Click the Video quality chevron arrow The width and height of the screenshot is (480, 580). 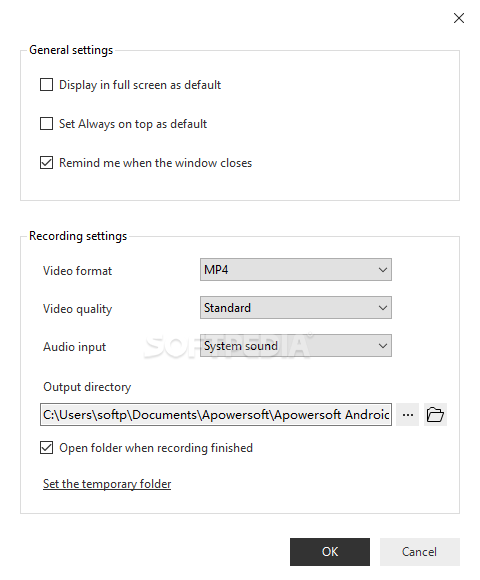(x=383, y=307)
